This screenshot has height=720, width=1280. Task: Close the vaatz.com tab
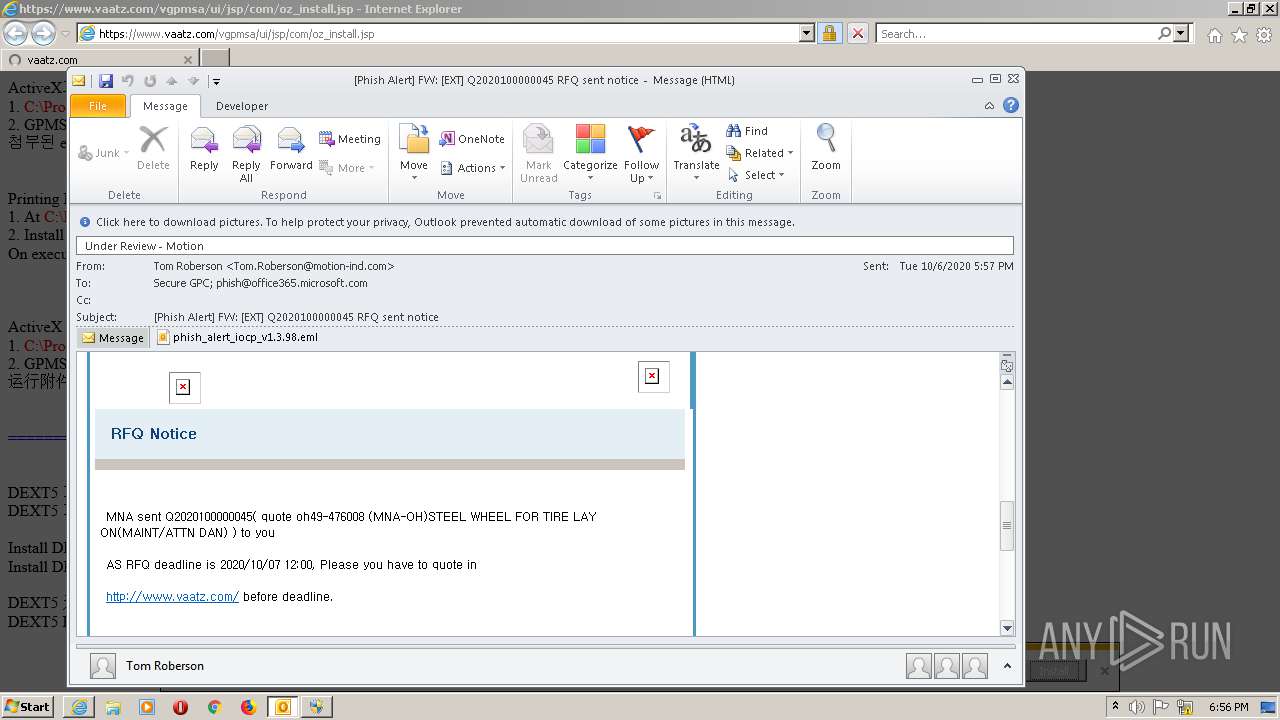pos(187,60)
